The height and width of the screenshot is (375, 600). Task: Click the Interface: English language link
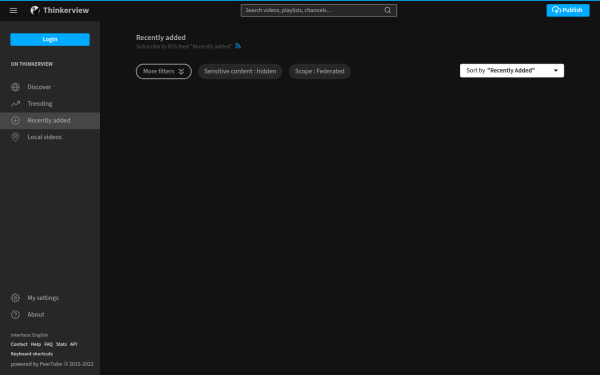[x=29, y=335]
